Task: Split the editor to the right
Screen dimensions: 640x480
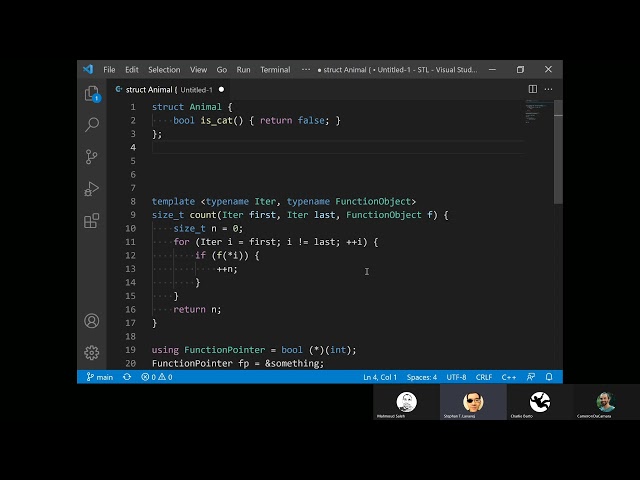Action: (x=533, y=89)
